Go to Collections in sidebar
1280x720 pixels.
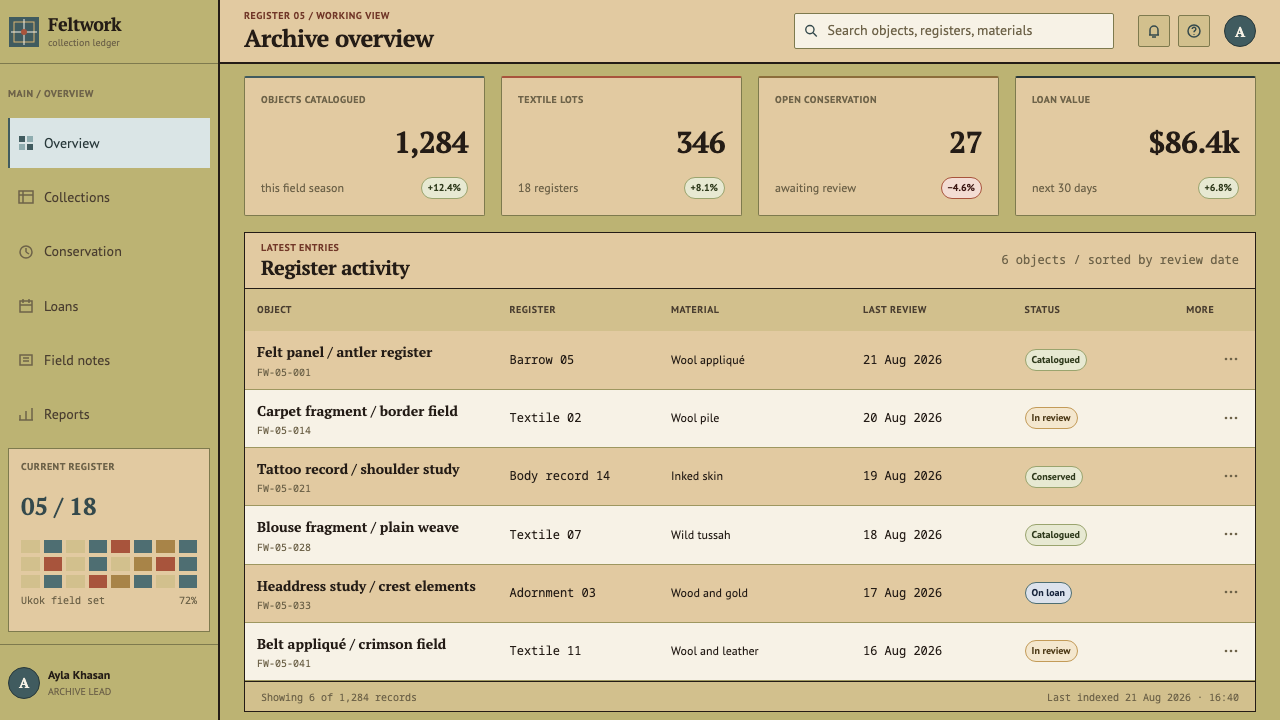[x=109, y=197]
